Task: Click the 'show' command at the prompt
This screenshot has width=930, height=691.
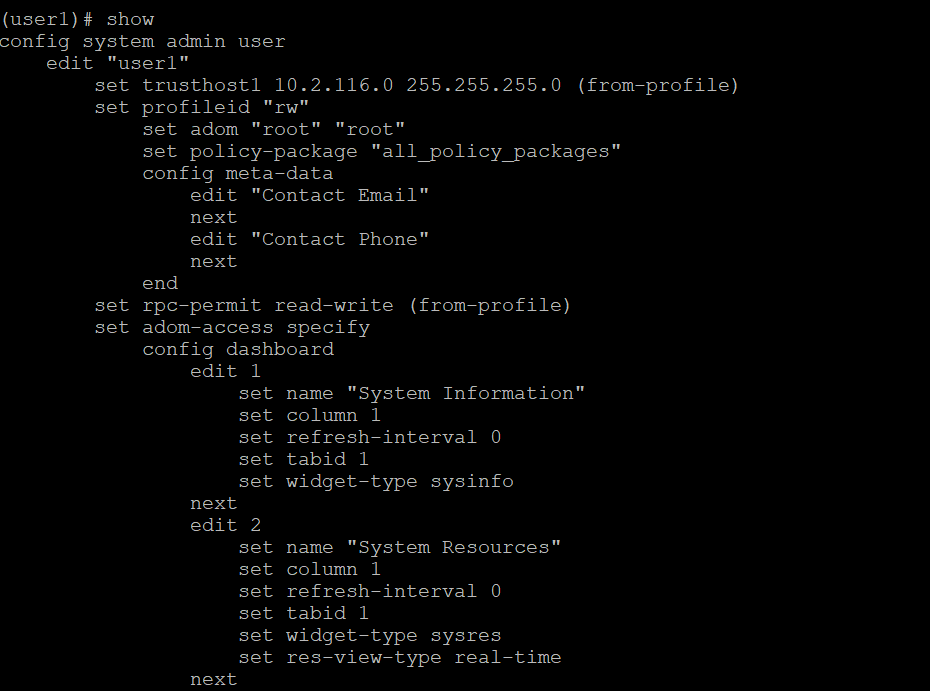Action: click(x=130, y=19)
